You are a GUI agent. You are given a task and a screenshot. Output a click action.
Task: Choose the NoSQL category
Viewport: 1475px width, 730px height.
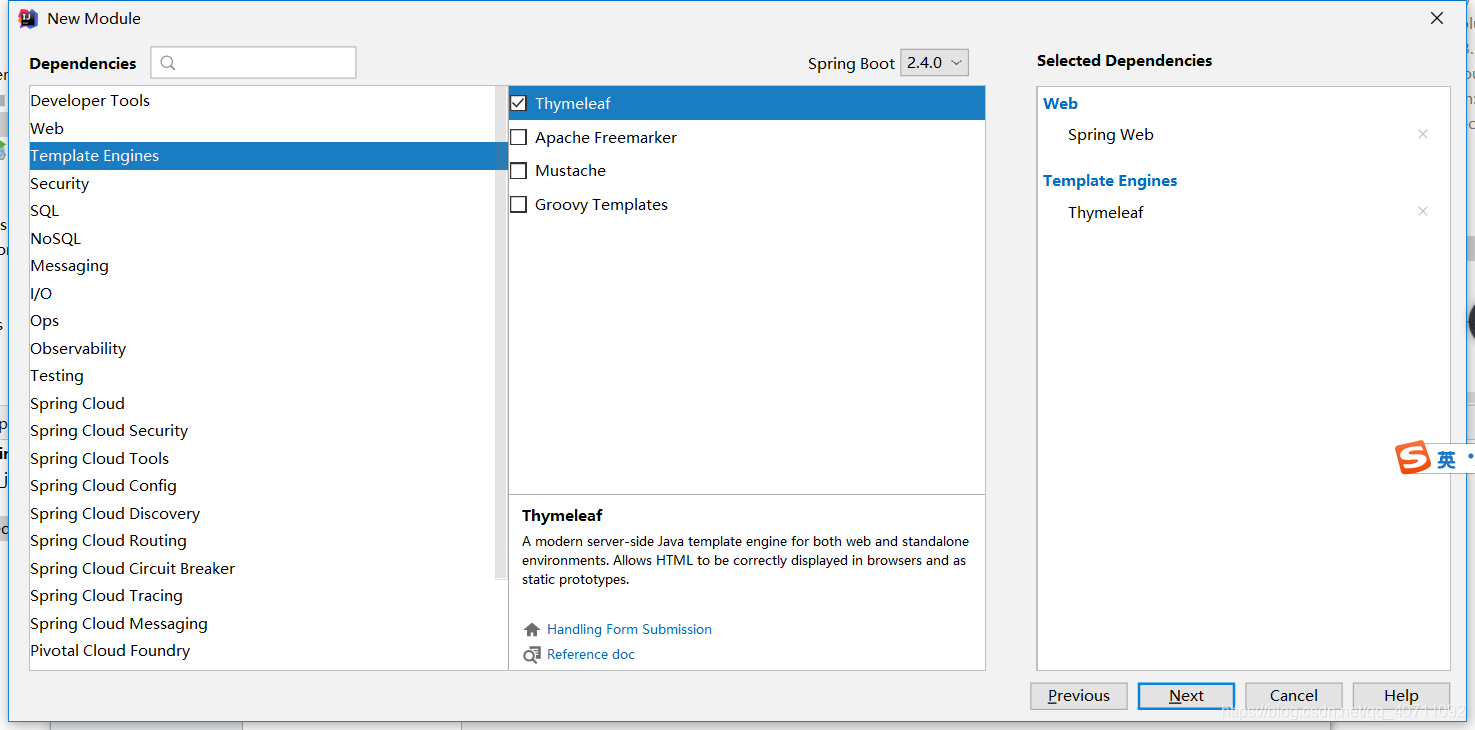262,239
